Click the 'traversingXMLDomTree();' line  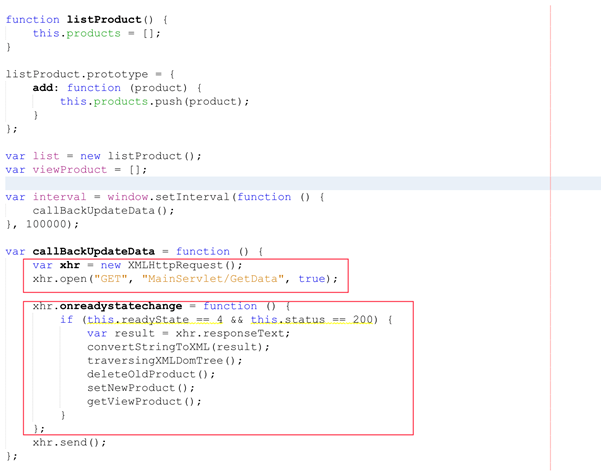[165, 361]
